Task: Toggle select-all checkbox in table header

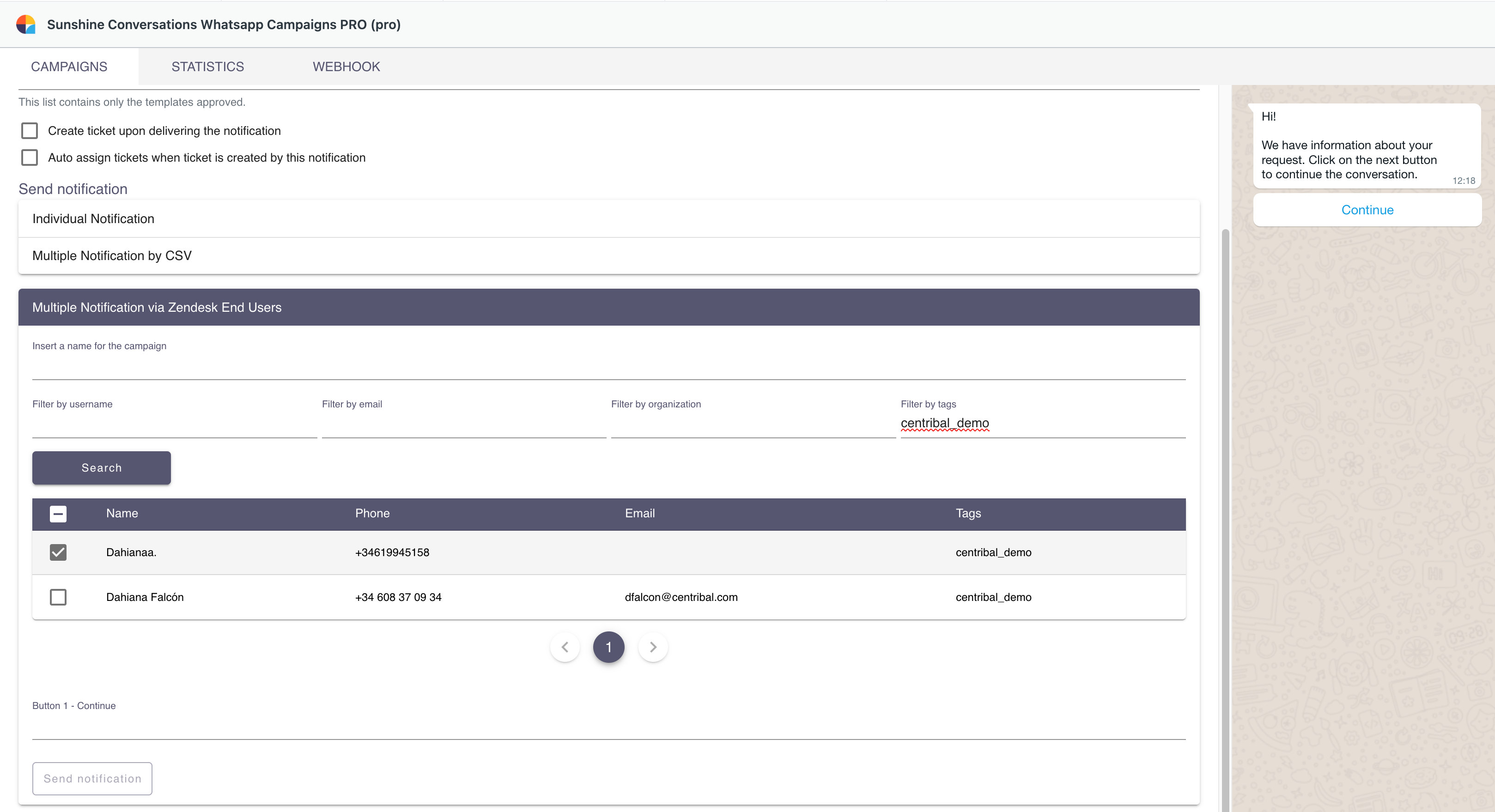Action: click(58, 514)
